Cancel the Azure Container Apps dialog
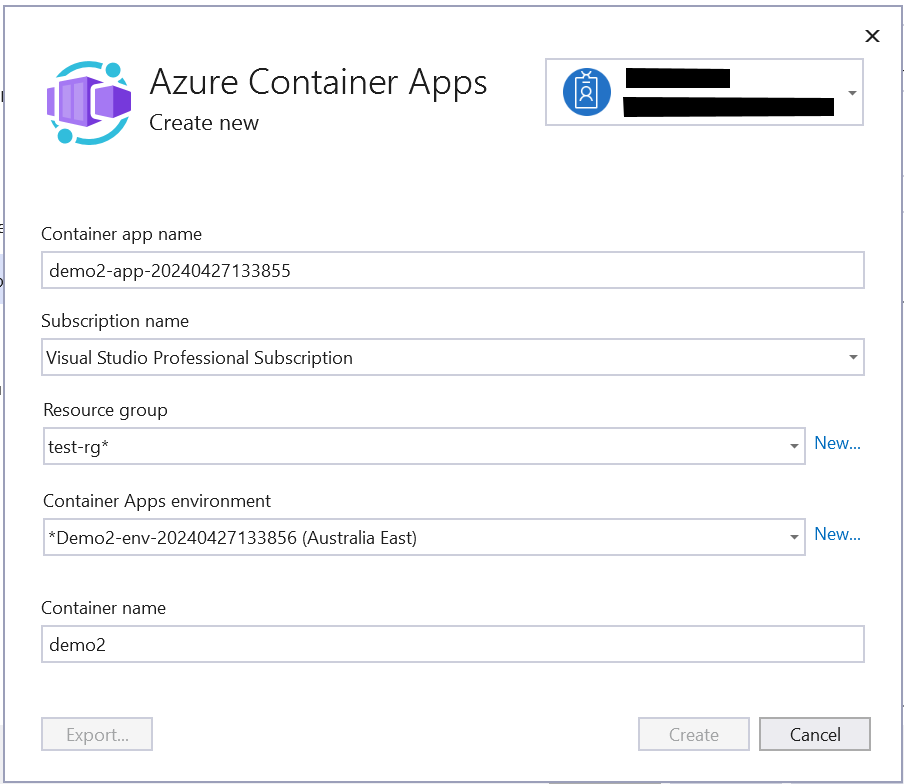This screenshot has height=784, width=904. pos(815,734)
